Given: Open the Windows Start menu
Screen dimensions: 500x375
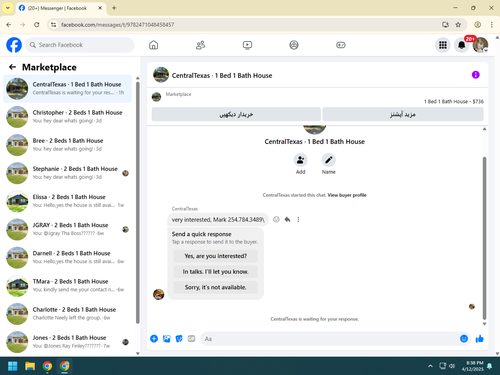Looking at the screenshot, I should tap(13, 366).
